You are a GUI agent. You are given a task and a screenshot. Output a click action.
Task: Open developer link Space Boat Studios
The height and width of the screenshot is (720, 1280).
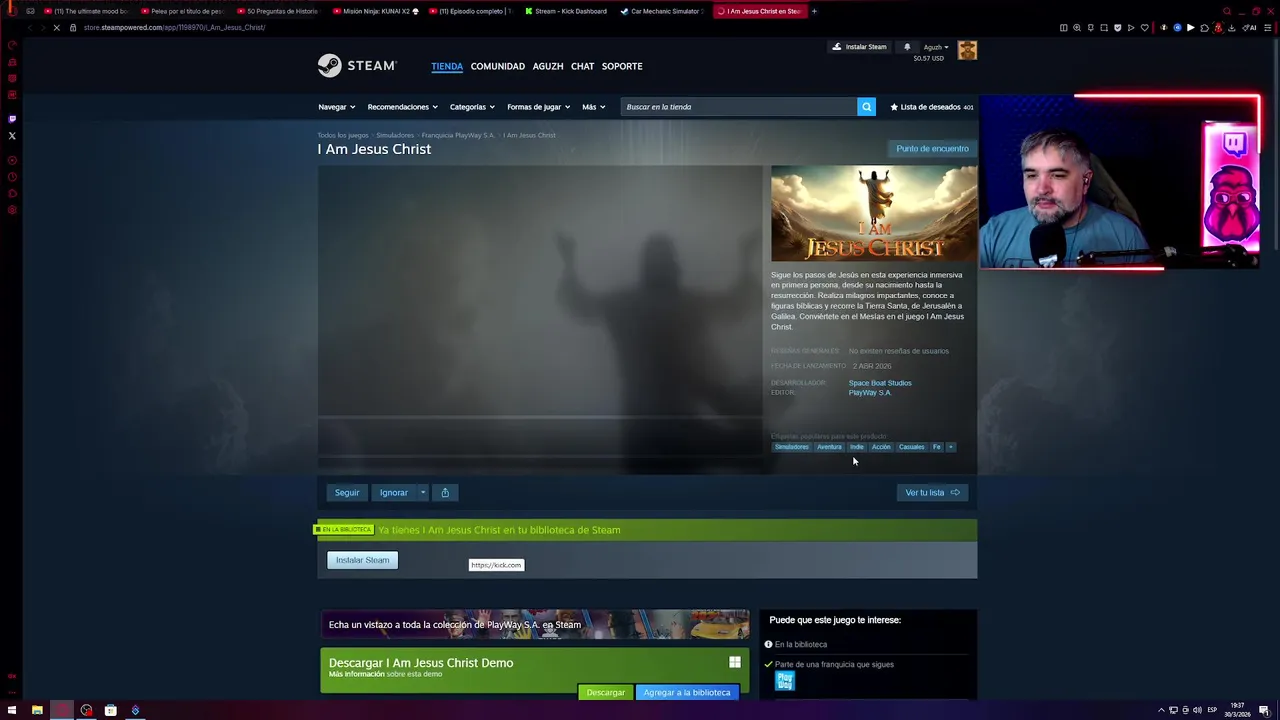pos(880,383)
